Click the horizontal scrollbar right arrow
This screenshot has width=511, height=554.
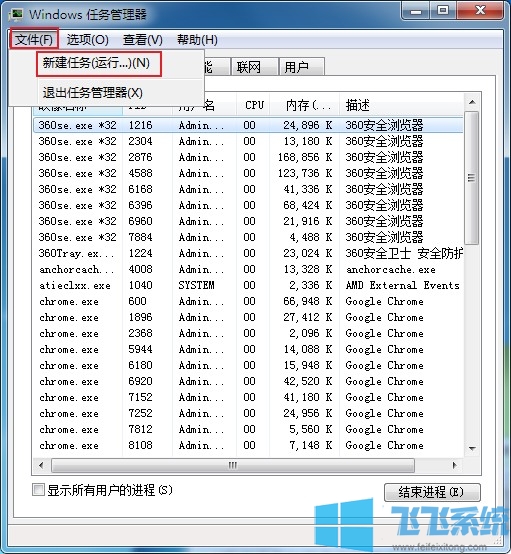pyautogui.click(x=454, y=465)
